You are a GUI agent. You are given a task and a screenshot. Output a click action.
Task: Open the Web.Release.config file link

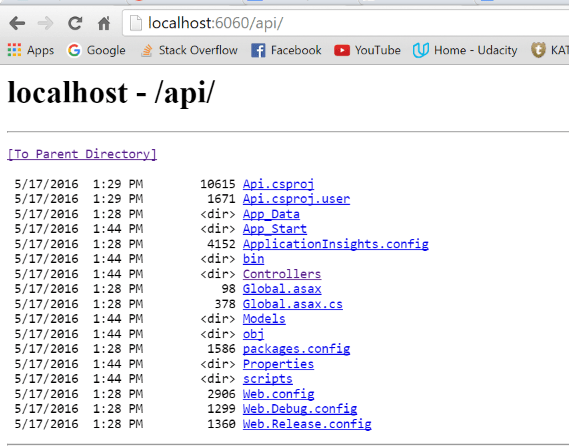tap(307, 424)
